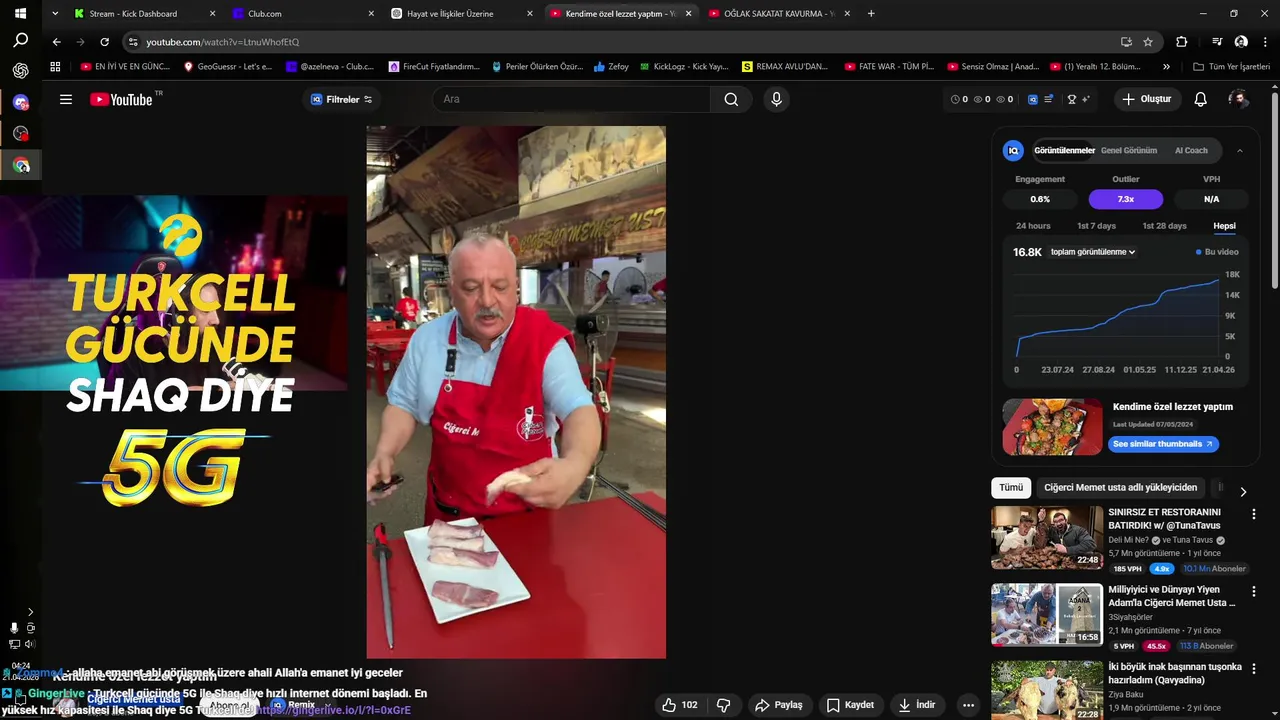Open the KickLogz bookmark

click(x=684, y=67)
